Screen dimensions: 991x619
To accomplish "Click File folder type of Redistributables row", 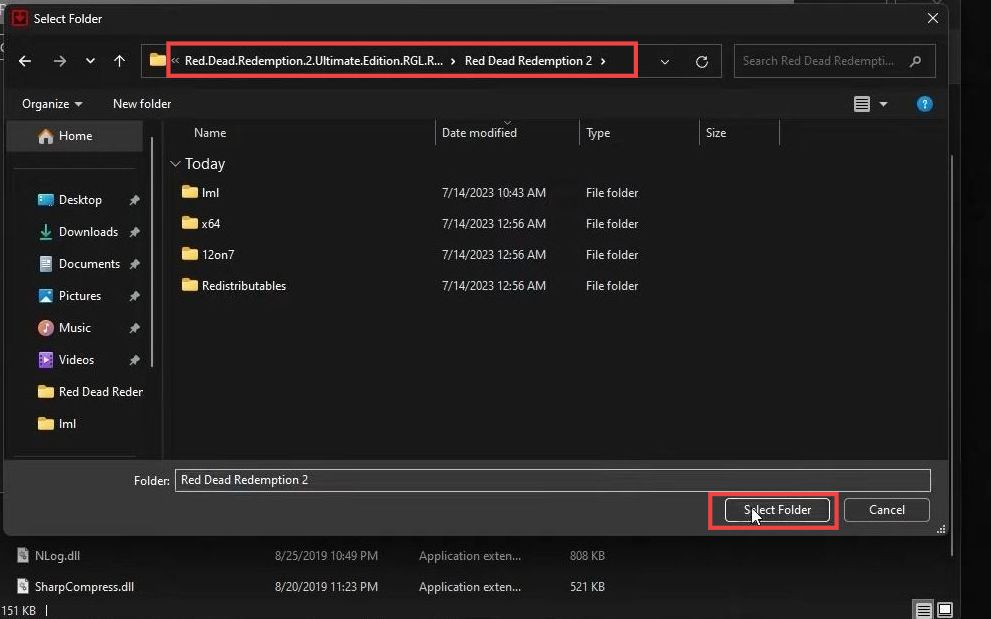I will (x=612, y=286).
